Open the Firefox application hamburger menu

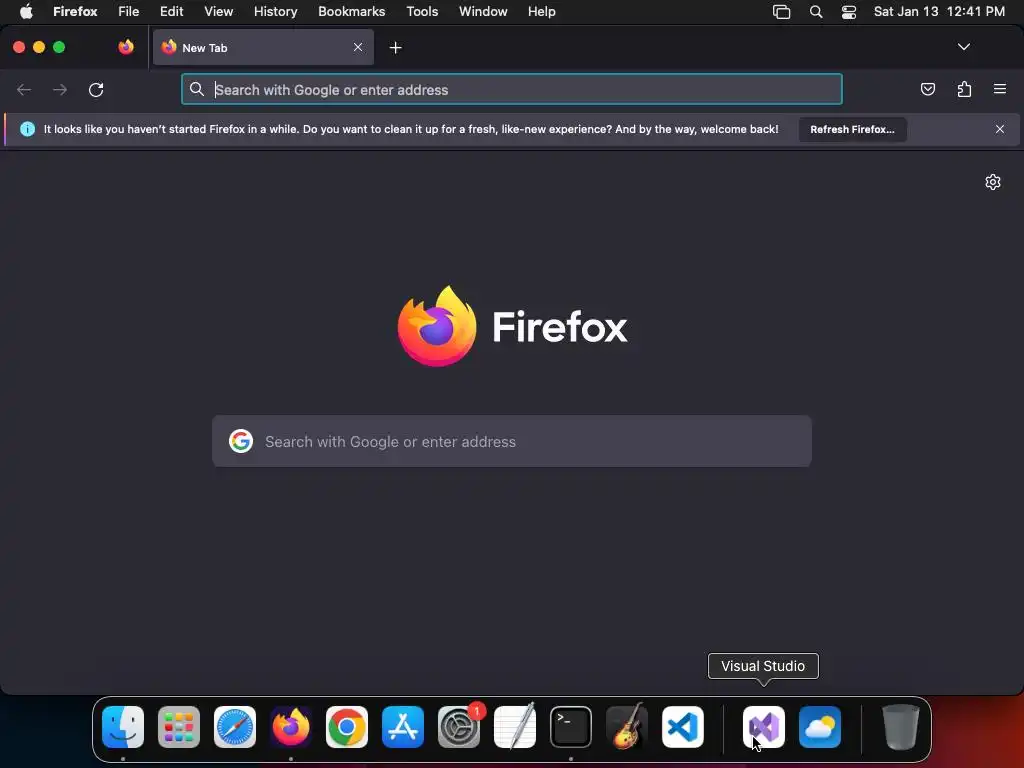(x=999, y=89)
